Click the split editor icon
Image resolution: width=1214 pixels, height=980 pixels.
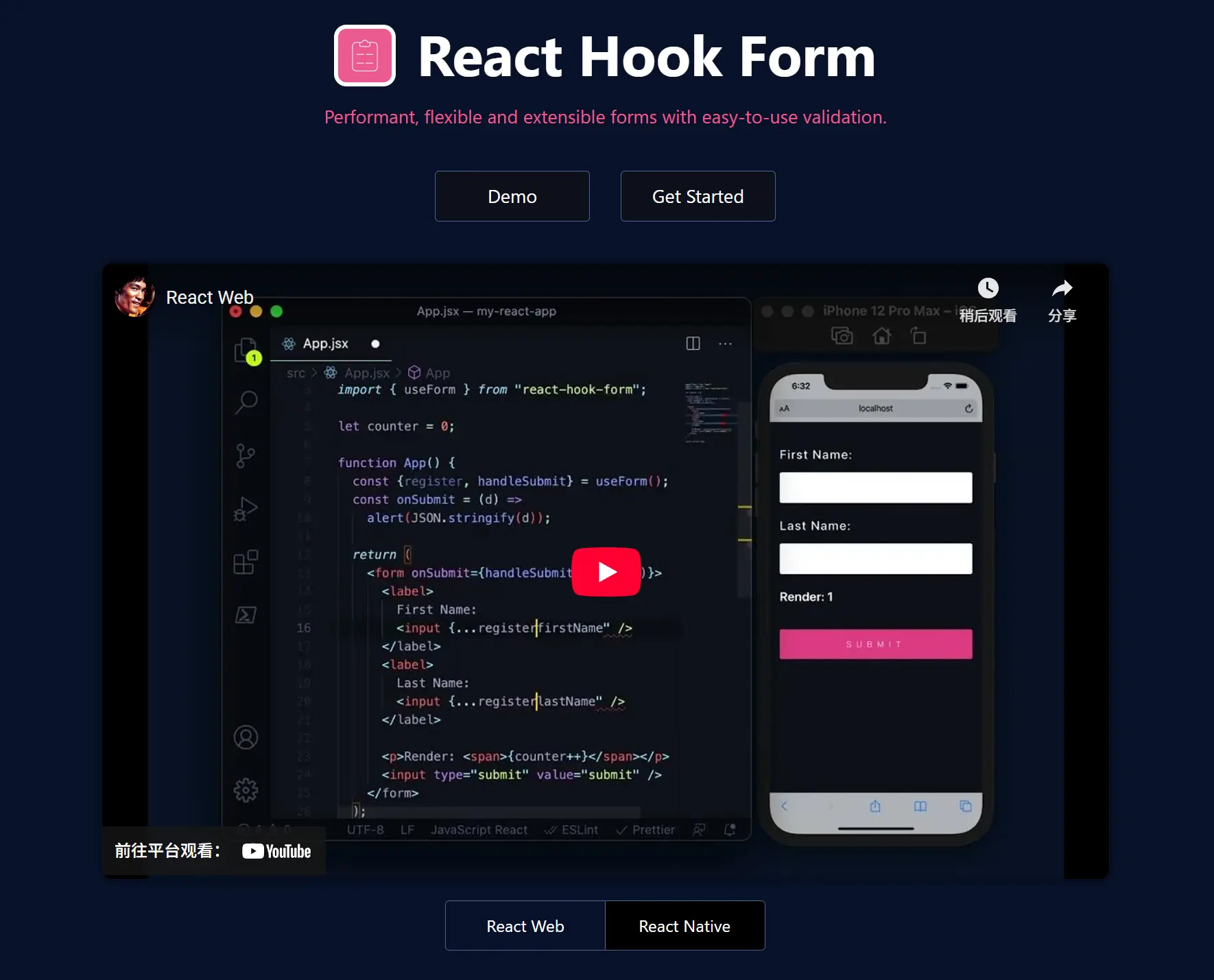pyautogui.click(x=693, y=344)
